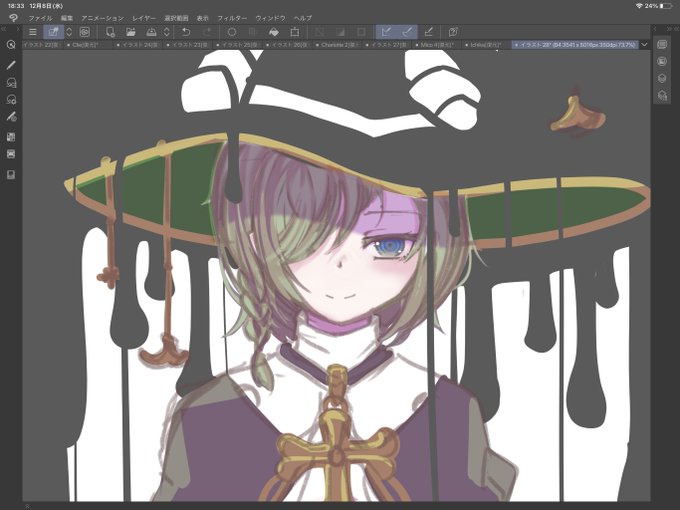Switch to イラスト 24 canvas tab
The image size is (680, 510).
click(138, 45)
